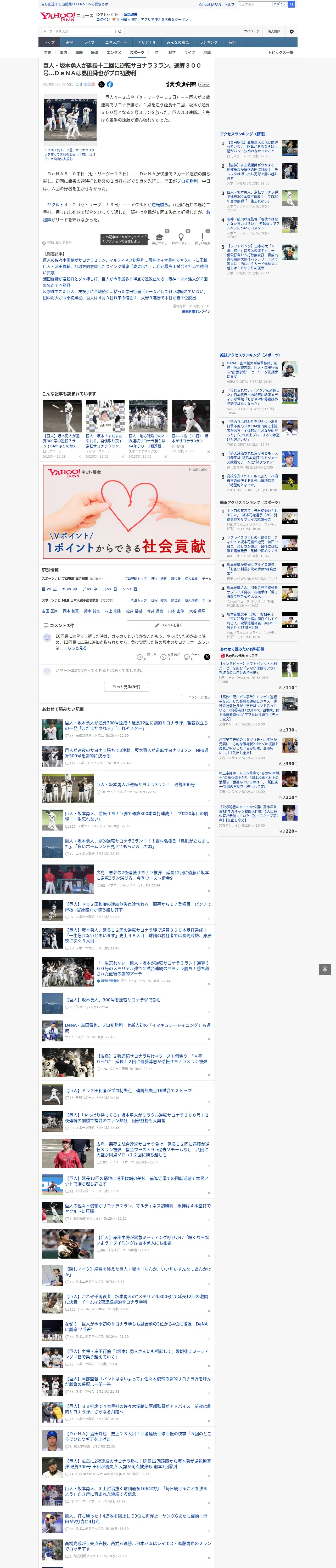The width and height of the screenshot is (336, 1568).
Task: Go to the ランキング tab
Action: [x=209, y=43]
